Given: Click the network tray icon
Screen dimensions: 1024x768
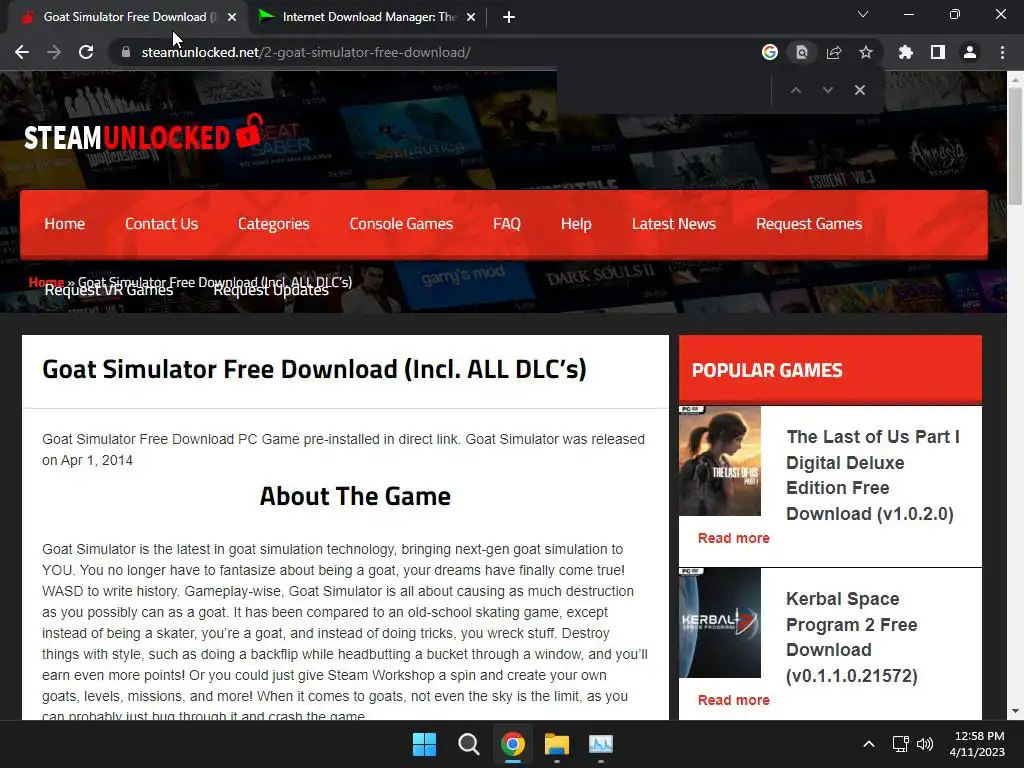Looking at the screenshot, I should [901, 744].
